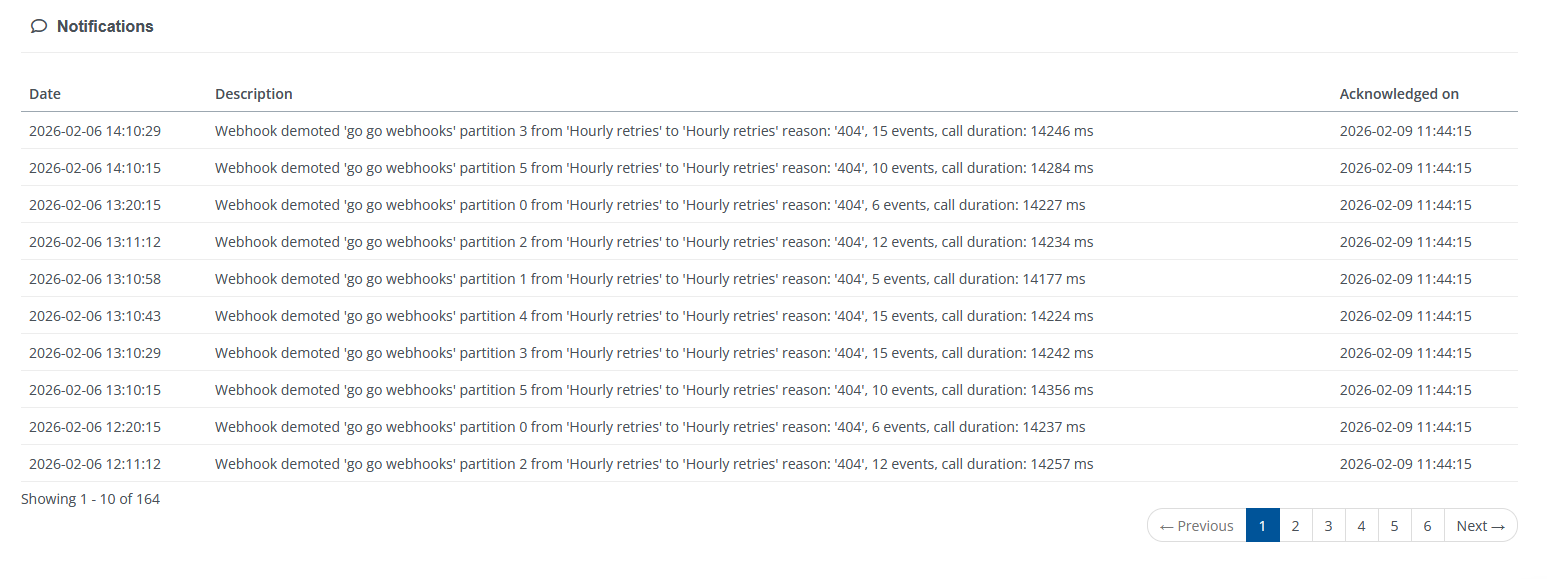Image resolution: width=1547 pixels, height=579 pixels.
Task: Click the Notifications heading title
Action: [x=105, y=27]
